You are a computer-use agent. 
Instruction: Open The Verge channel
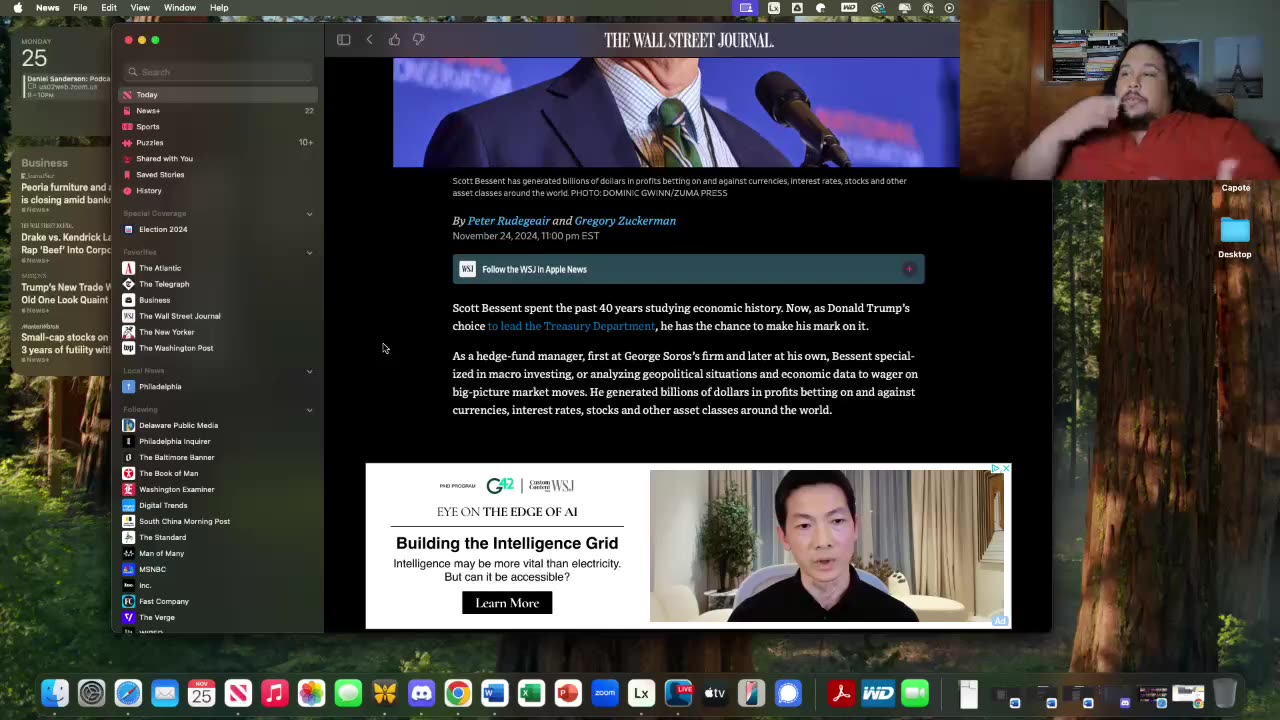pos(157,617)
